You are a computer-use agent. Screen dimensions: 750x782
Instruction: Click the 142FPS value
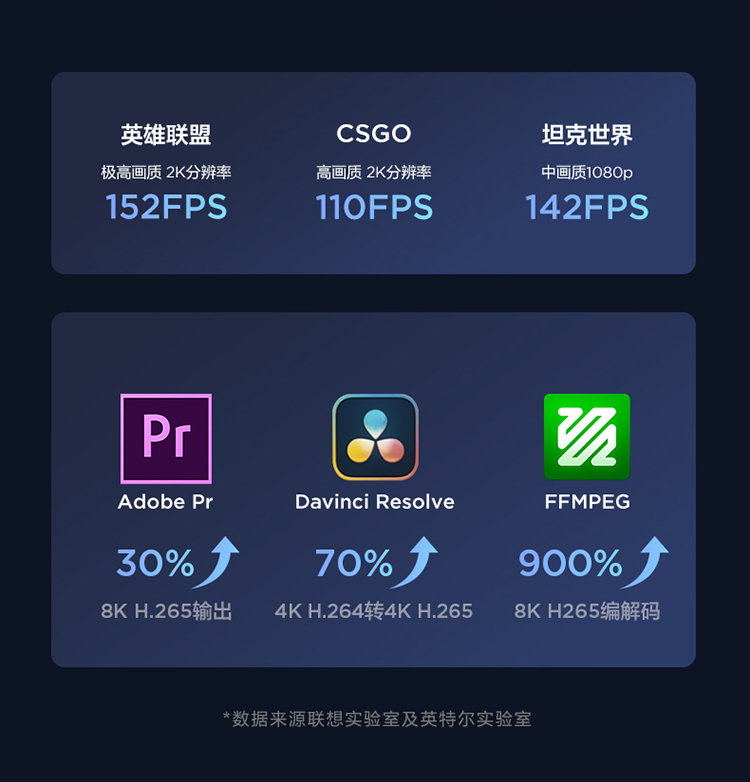coord(587,207)
